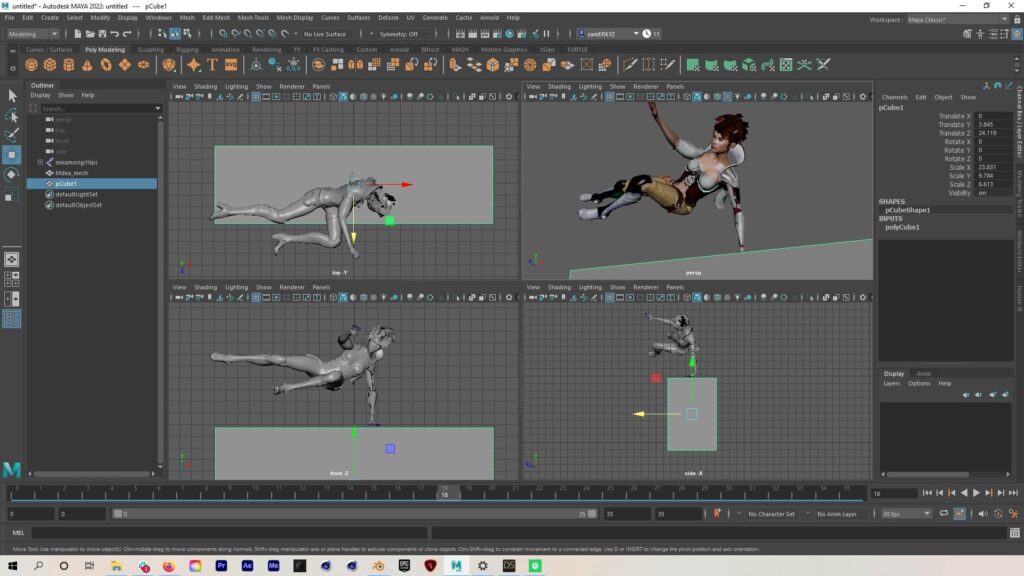Toggle select by object type mode
This screenshot has width=1024, height=576.
click(175, 34)
